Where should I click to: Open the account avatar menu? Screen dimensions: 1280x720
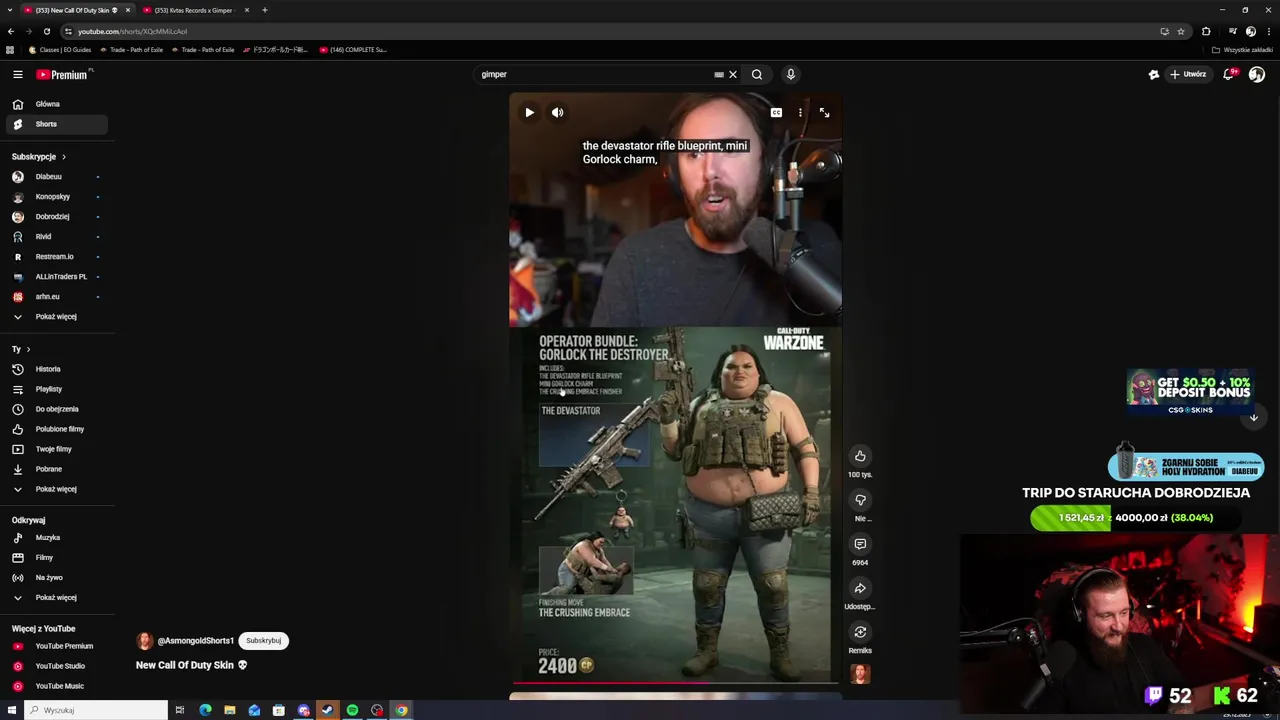point(1257,74)
